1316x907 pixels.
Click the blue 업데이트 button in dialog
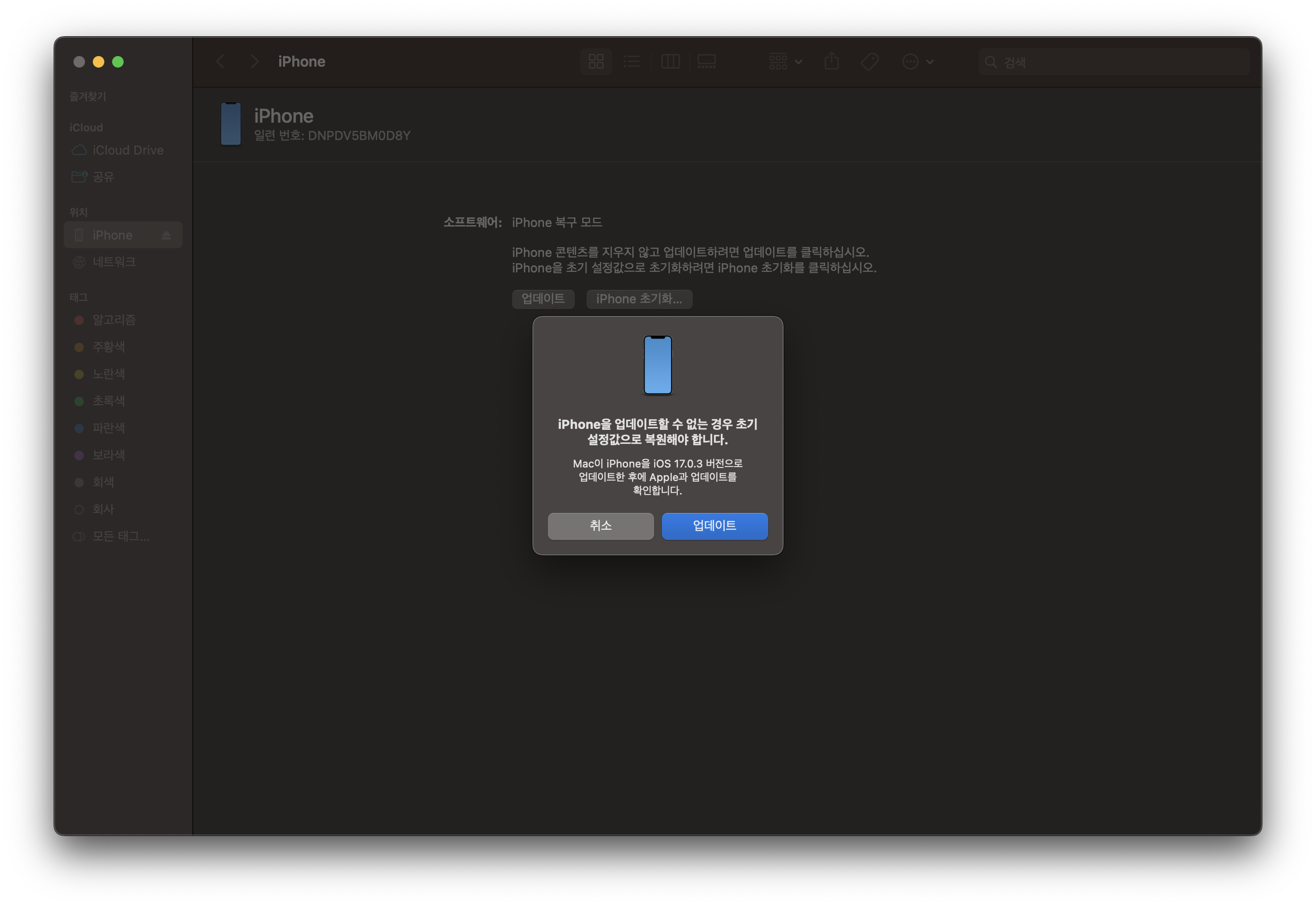(x=714, y=525)
